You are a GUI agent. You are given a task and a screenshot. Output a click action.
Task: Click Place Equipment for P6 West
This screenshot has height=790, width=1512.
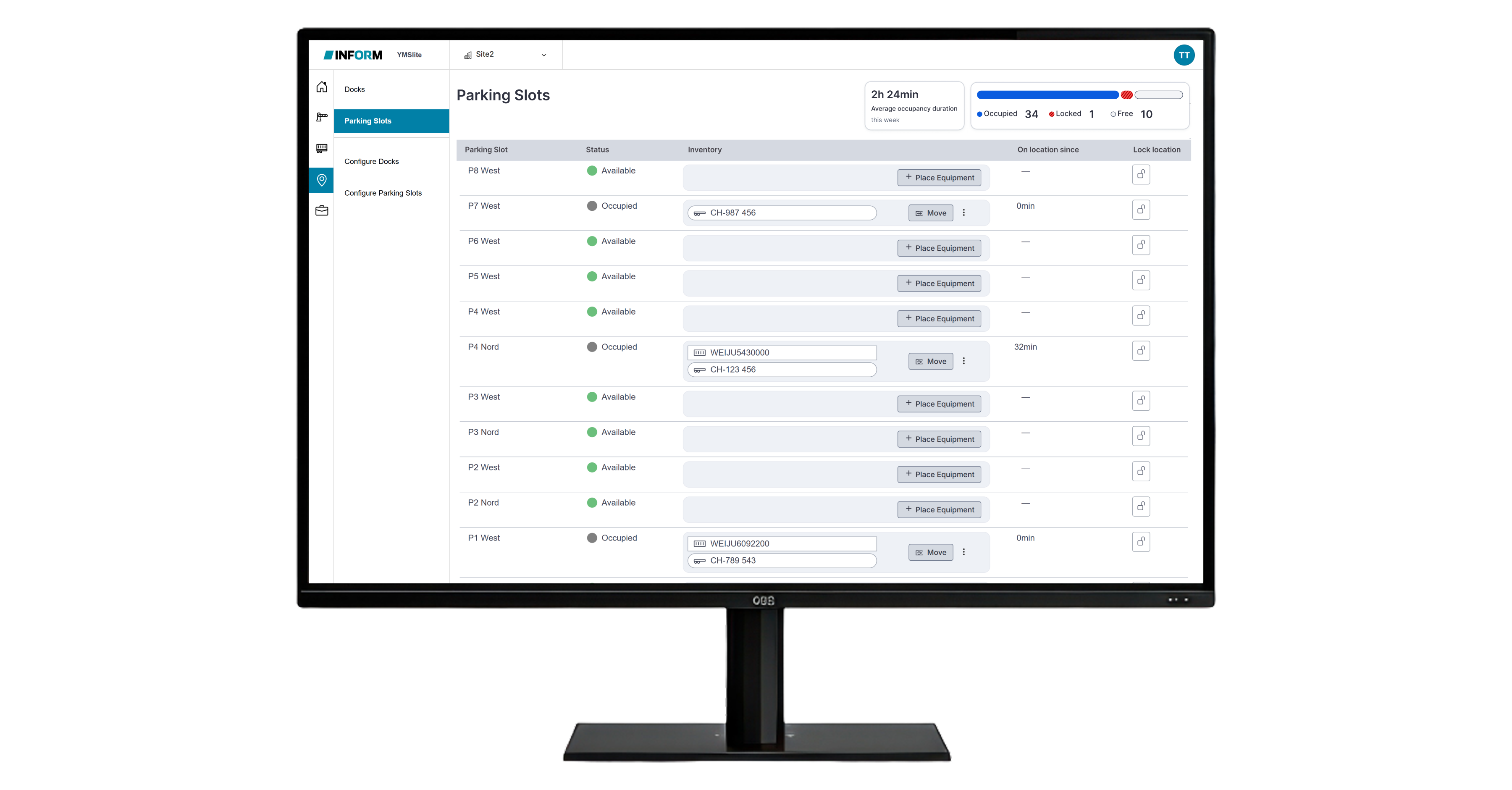[x=939, y=248]
